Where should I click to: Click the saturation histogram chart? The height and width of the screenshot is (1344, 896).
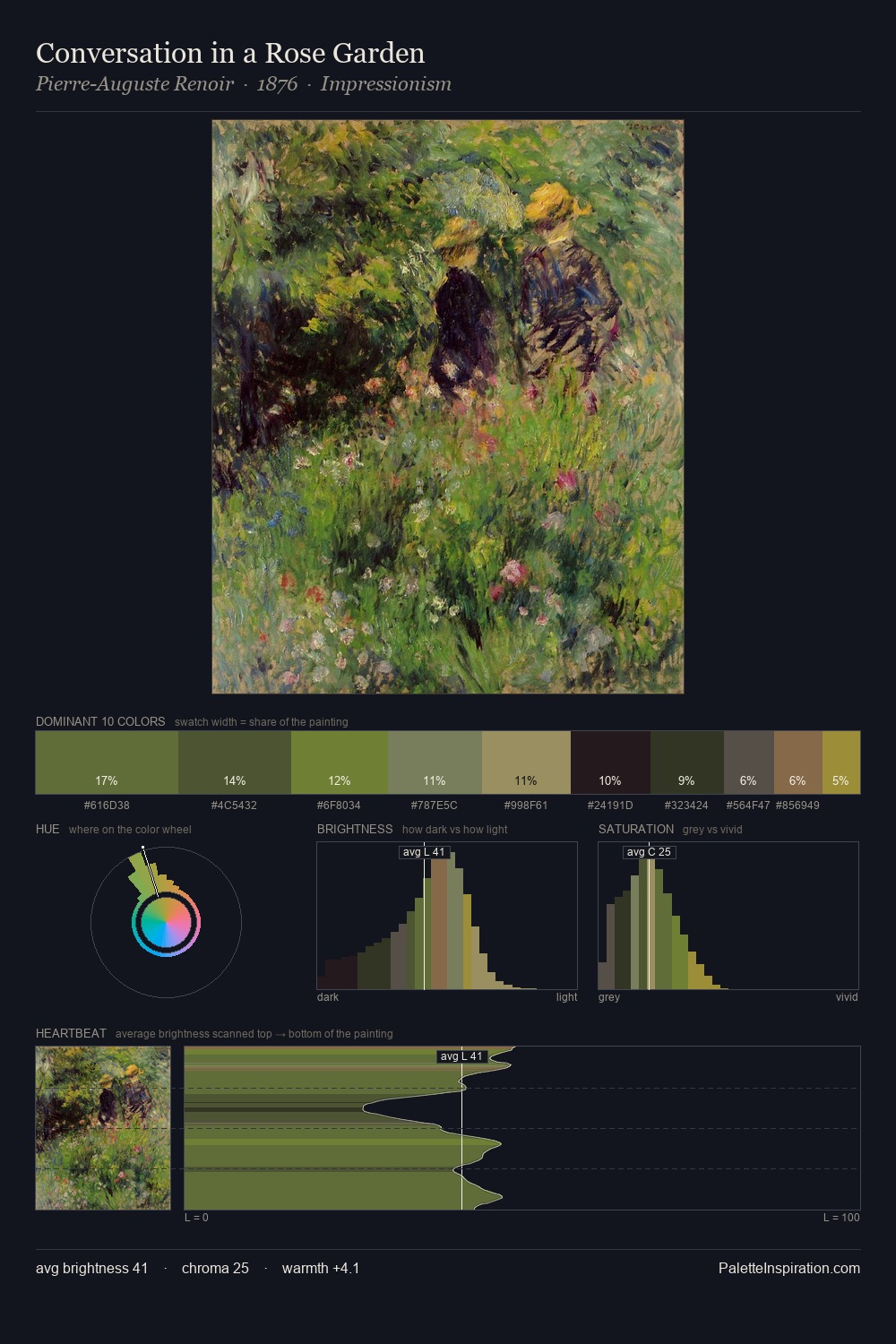tap(728, 916)
